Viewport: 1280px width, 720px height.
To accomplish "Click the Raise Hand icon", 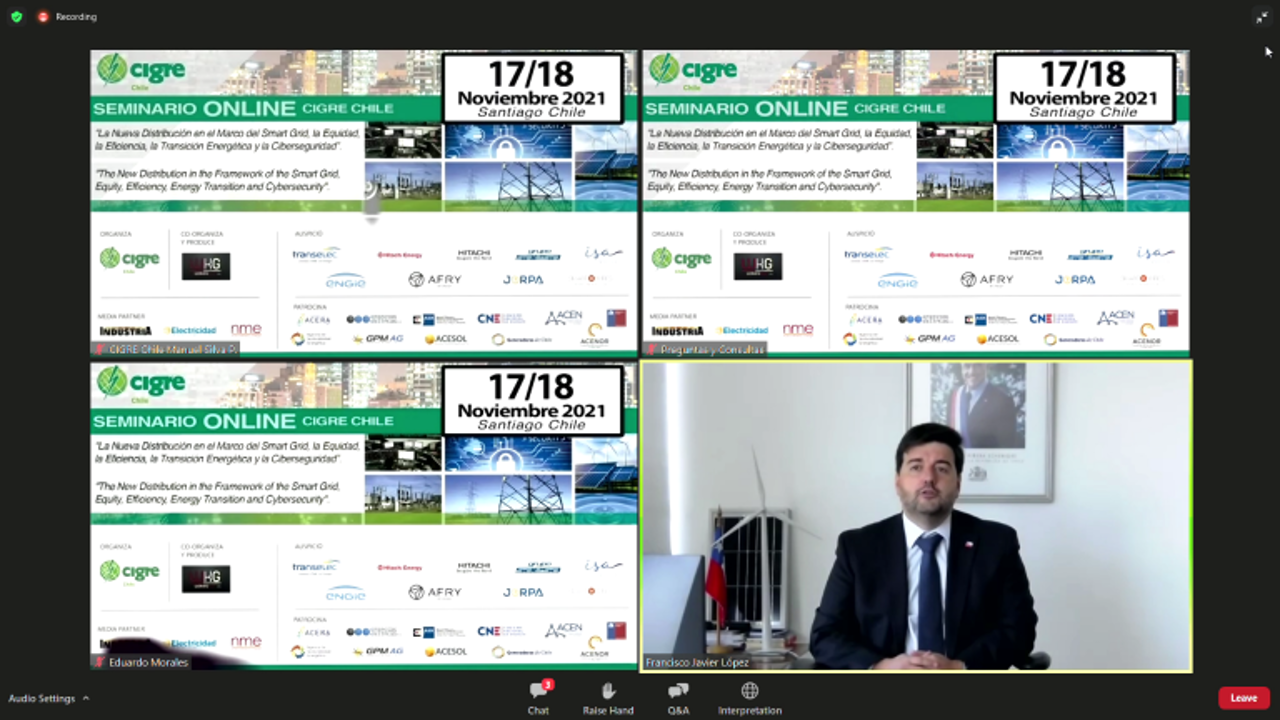I will (608, 690).
